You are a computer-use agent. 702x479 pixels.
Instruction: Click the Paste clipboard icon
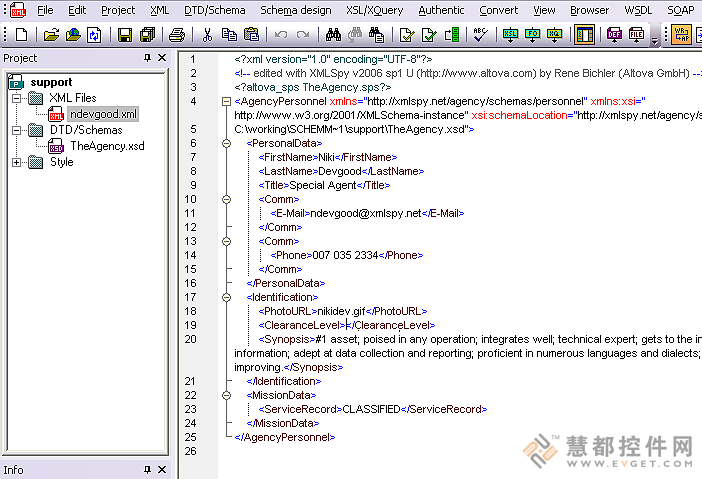pyautogui.click(x=251, y=34)
